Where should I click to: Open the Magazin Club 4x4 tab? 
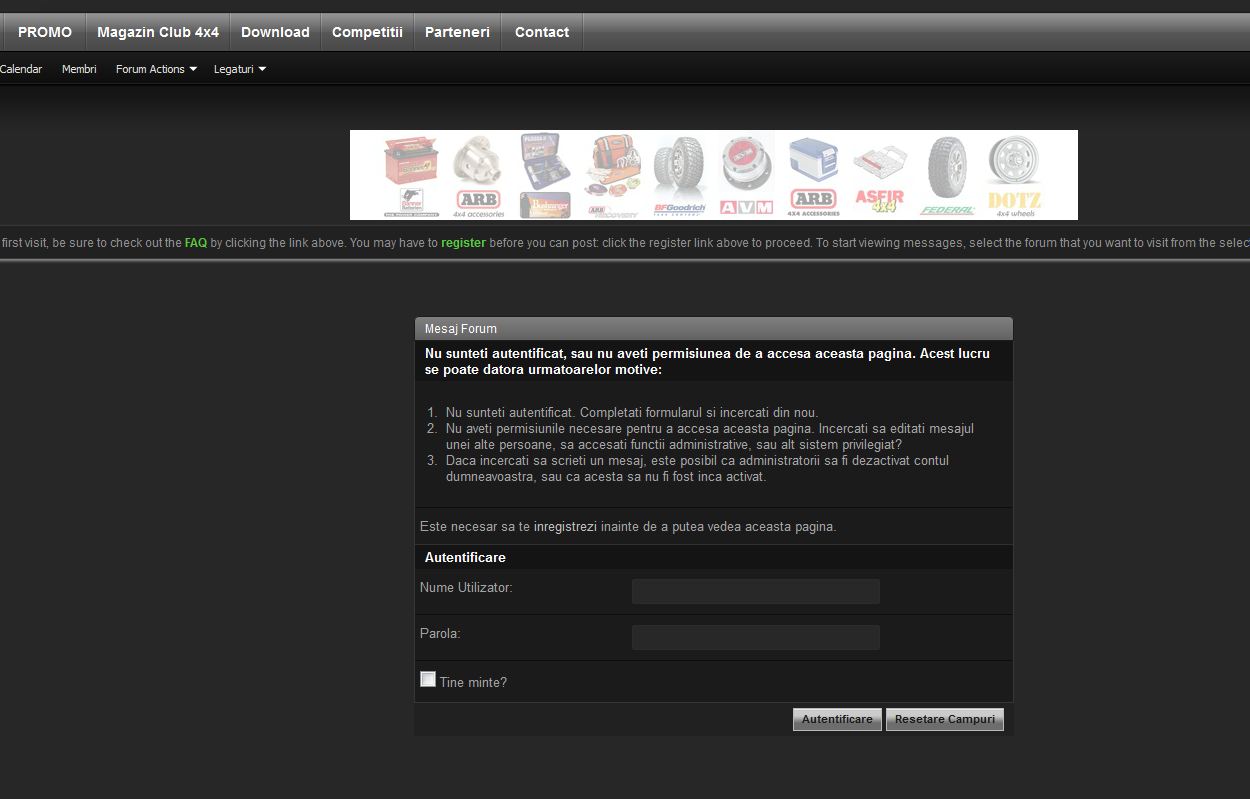pyautogui.click(x=158, y=32)
